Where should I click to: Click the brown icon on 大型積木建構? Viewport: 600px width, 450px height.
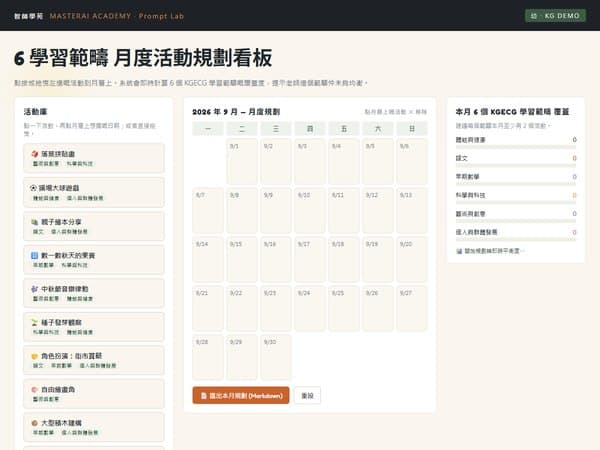click(35, 423)
